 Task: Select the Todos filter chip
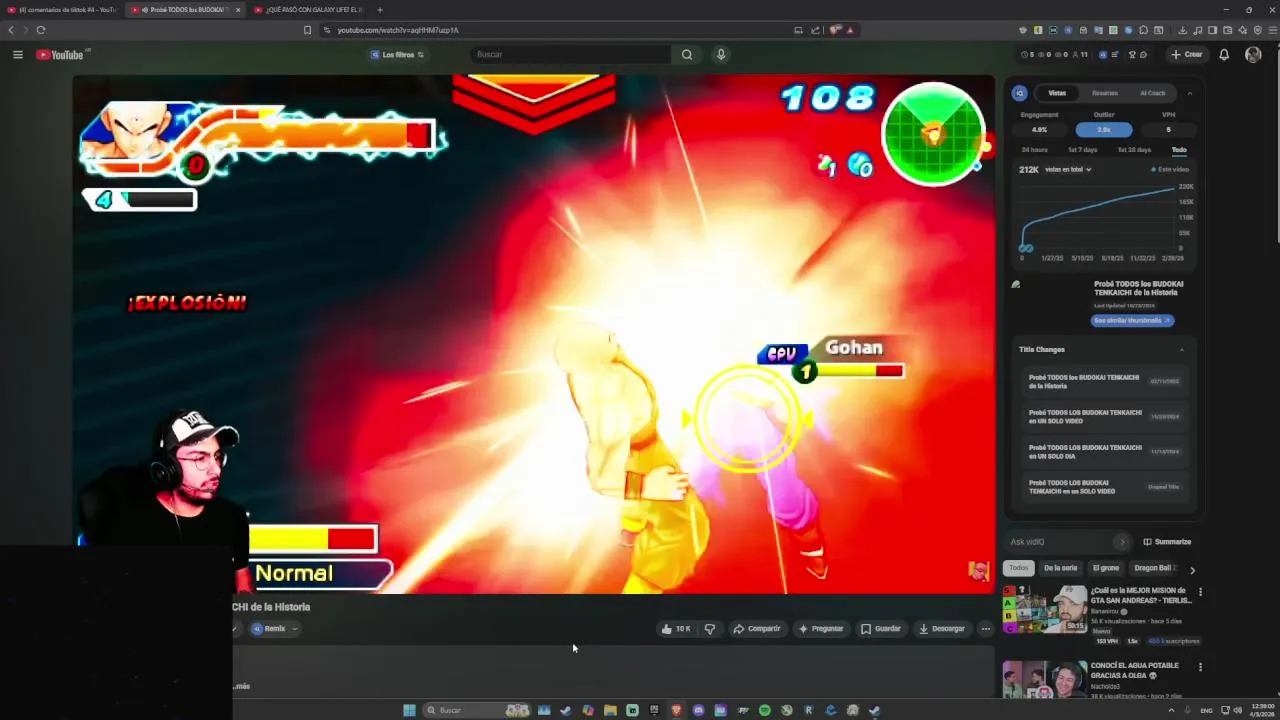pos(1018,568)
